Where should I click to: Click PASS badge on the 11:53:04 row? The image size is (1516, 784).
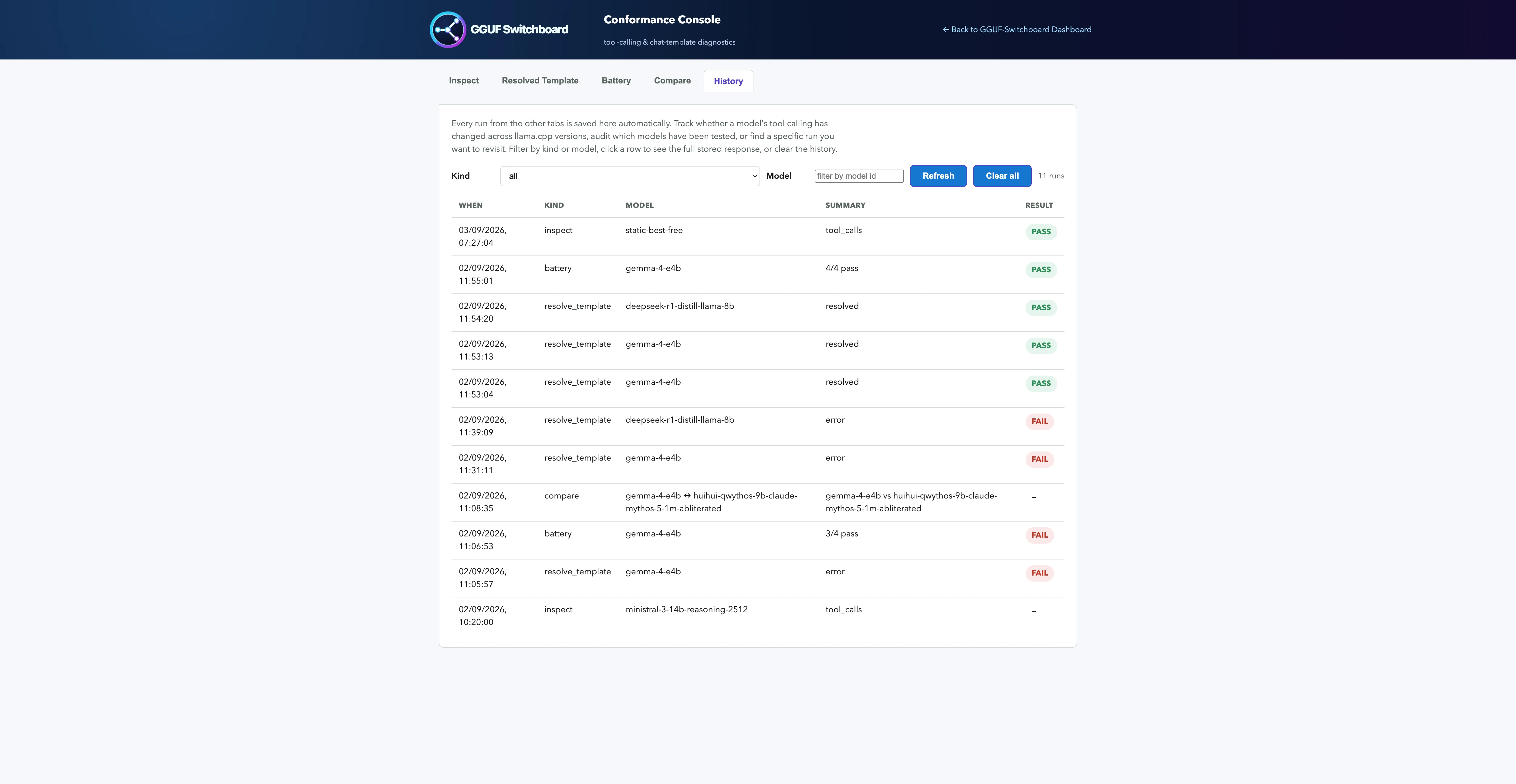coord(1041,384)
